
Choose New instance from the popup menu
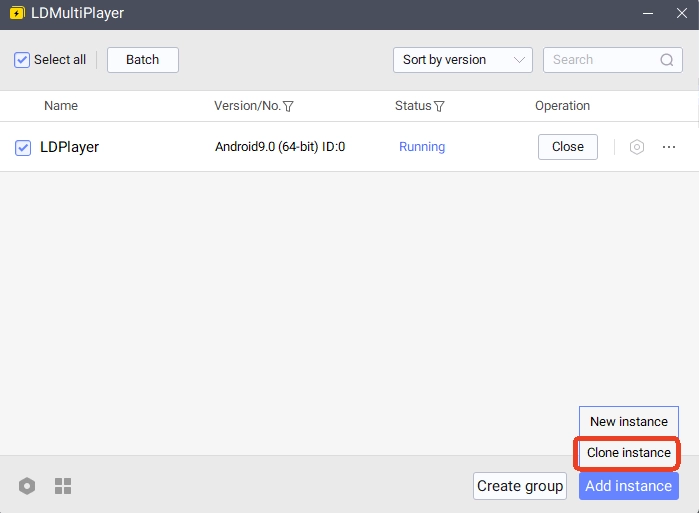628,422
